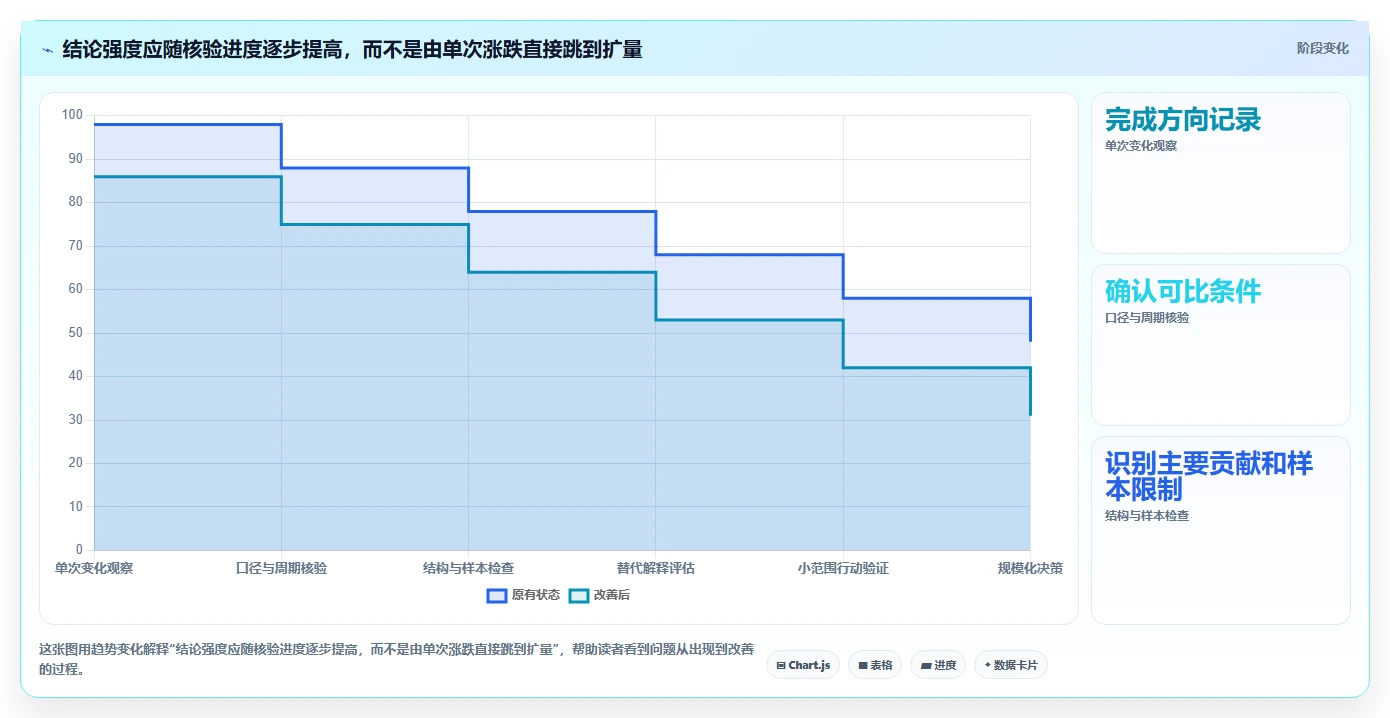Open the 确认可比条件 card
1390x718 pixels.
click(1220, 345)
